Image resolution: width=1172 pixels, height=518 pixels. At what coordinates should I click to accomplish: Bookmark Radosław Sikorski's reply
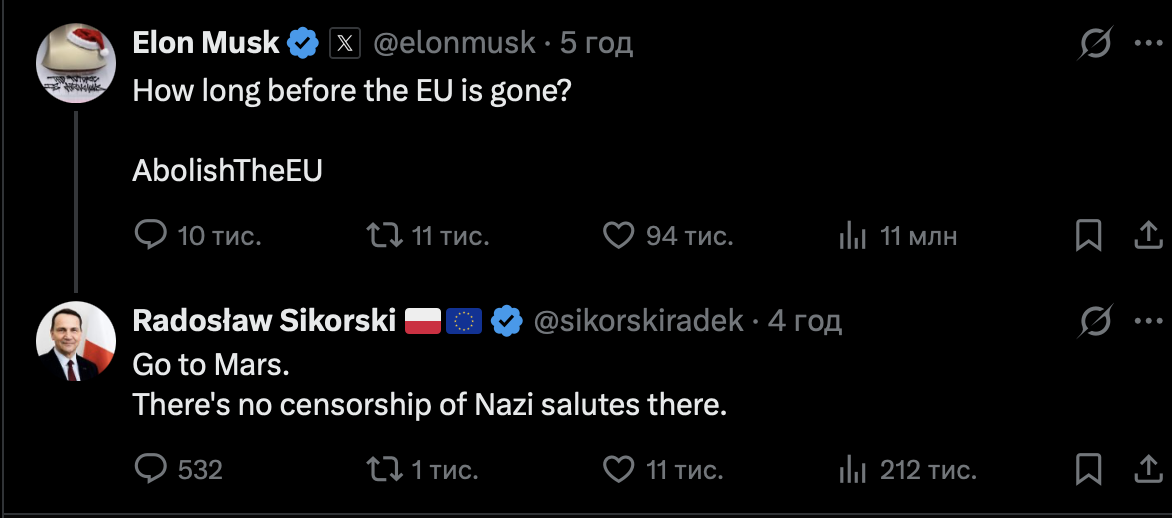pos(1088,468)
